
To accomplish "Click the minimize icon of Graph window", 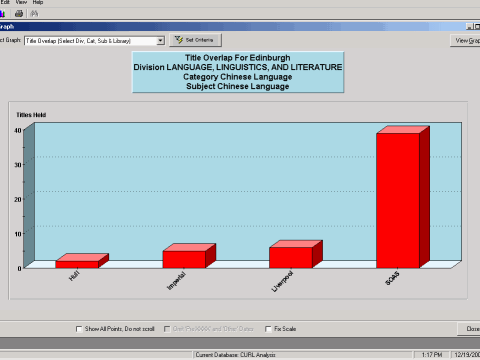I will [x=469, y=27].
